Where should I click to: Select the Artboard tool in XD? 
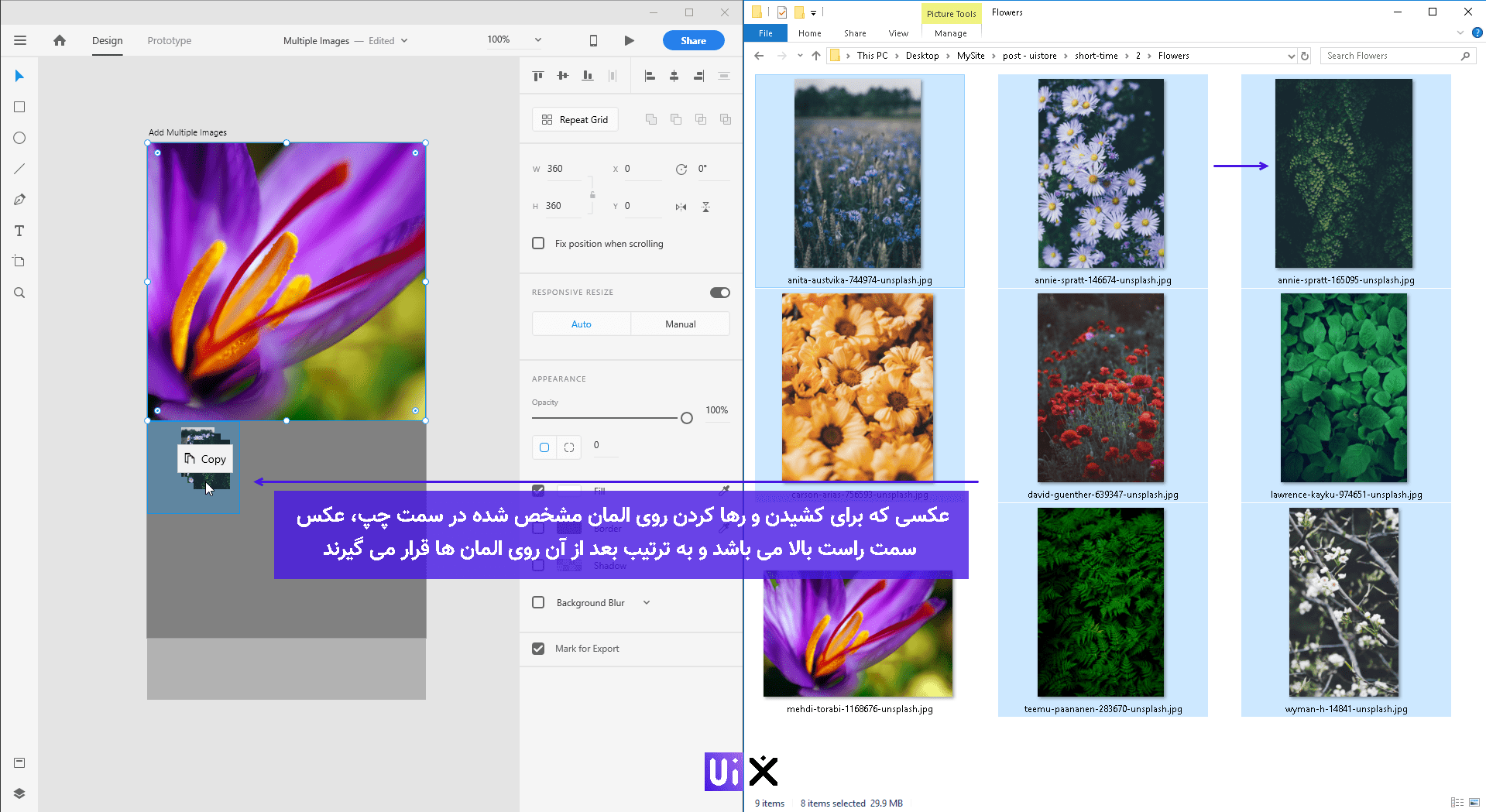click(x=19, y=262)
